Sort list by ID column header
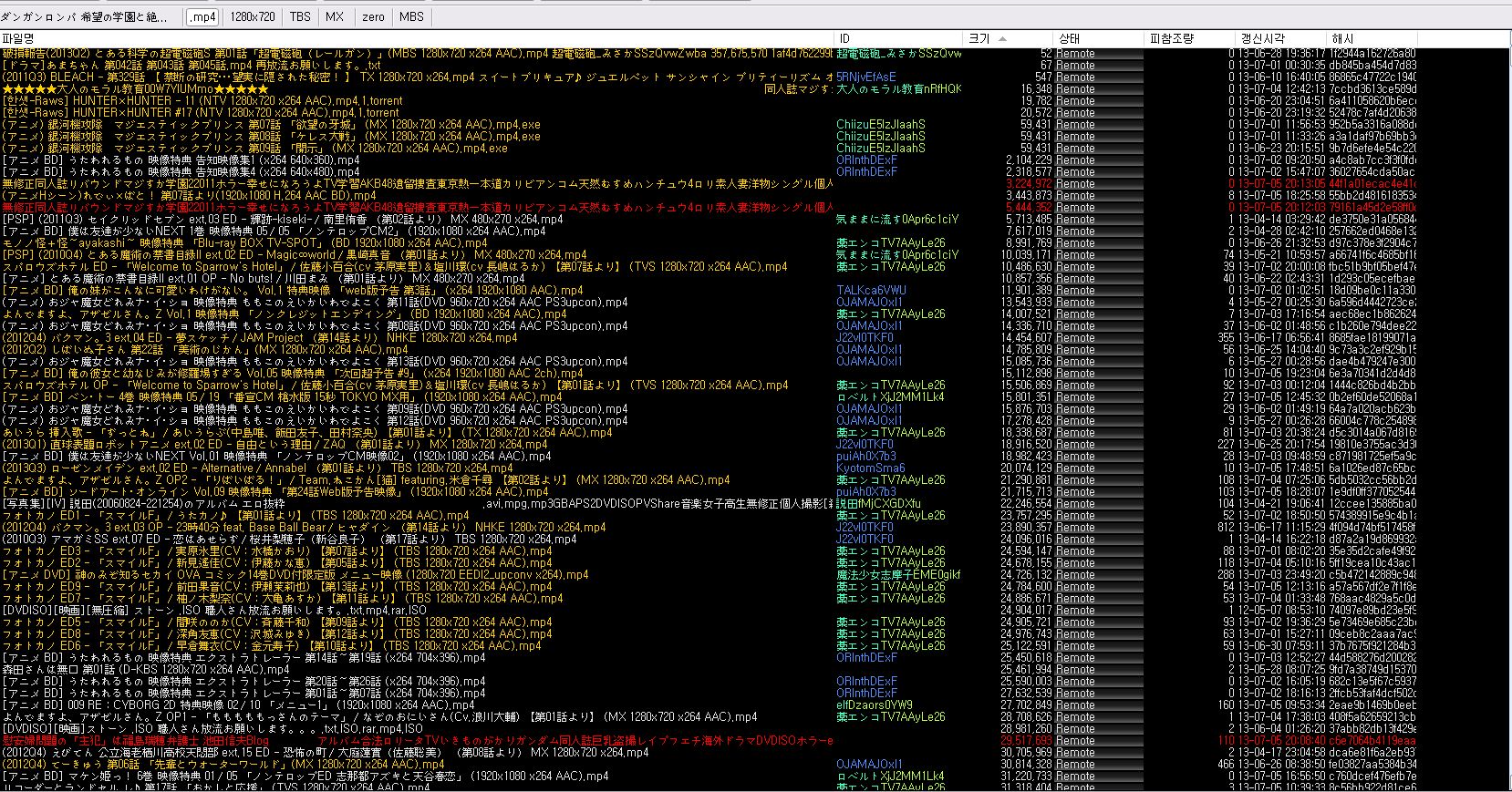1512x792 pixels. [x=844, y=39]
